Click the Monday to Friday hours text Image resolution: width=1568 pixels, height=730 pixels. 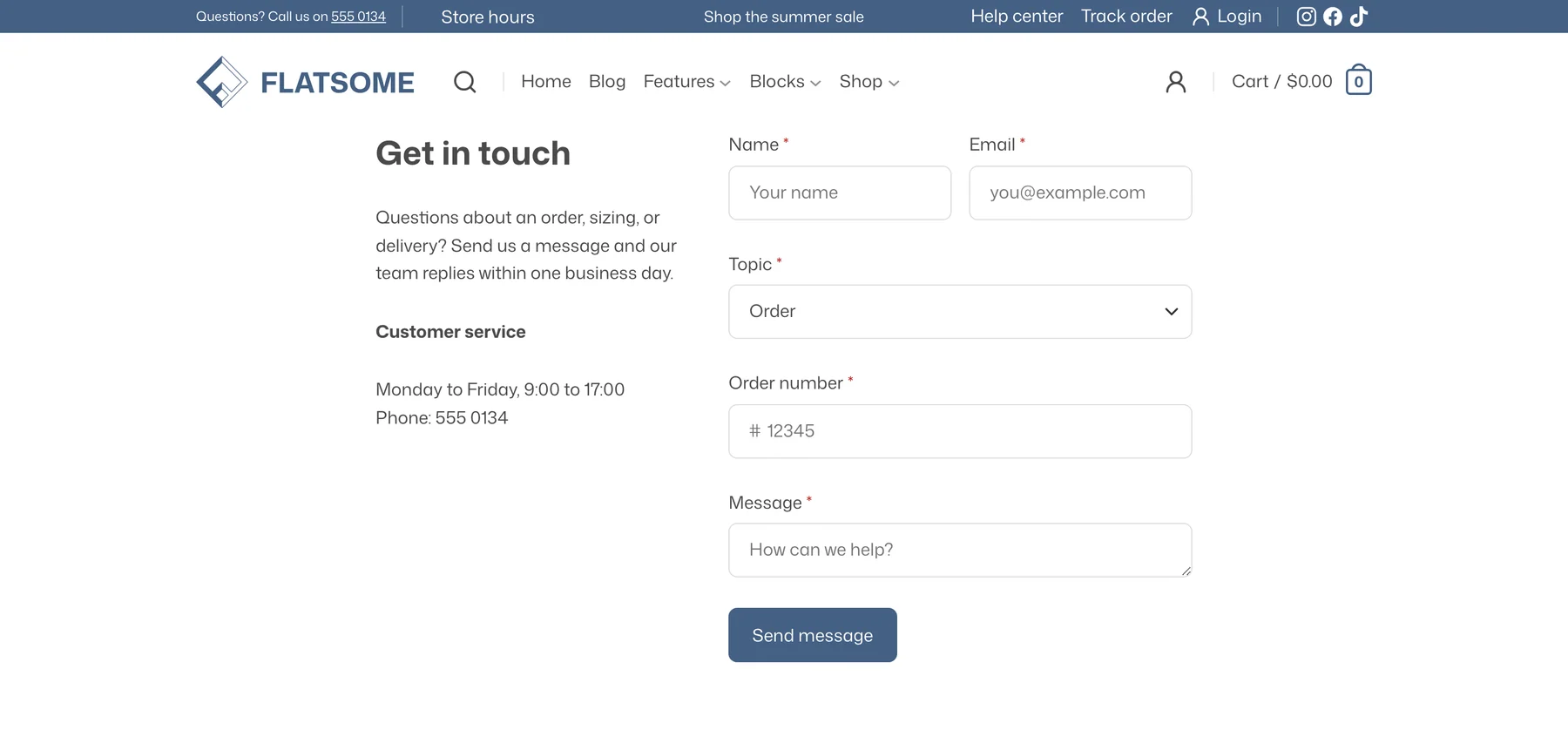[500, 389]
